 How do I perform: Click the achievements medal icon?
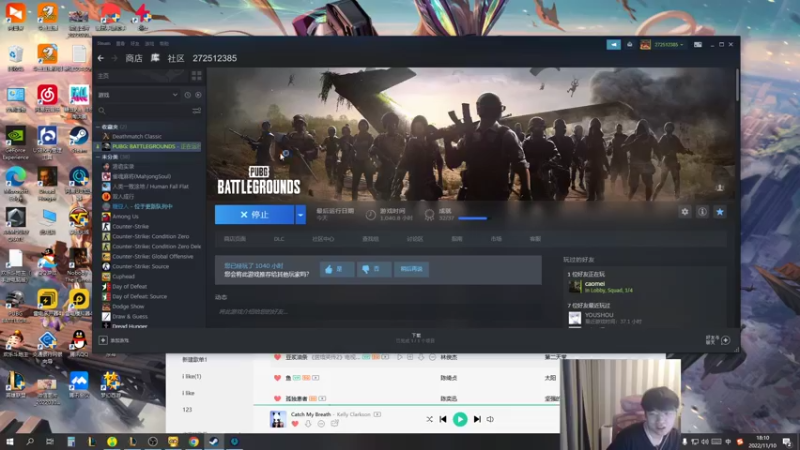point(430,215)
